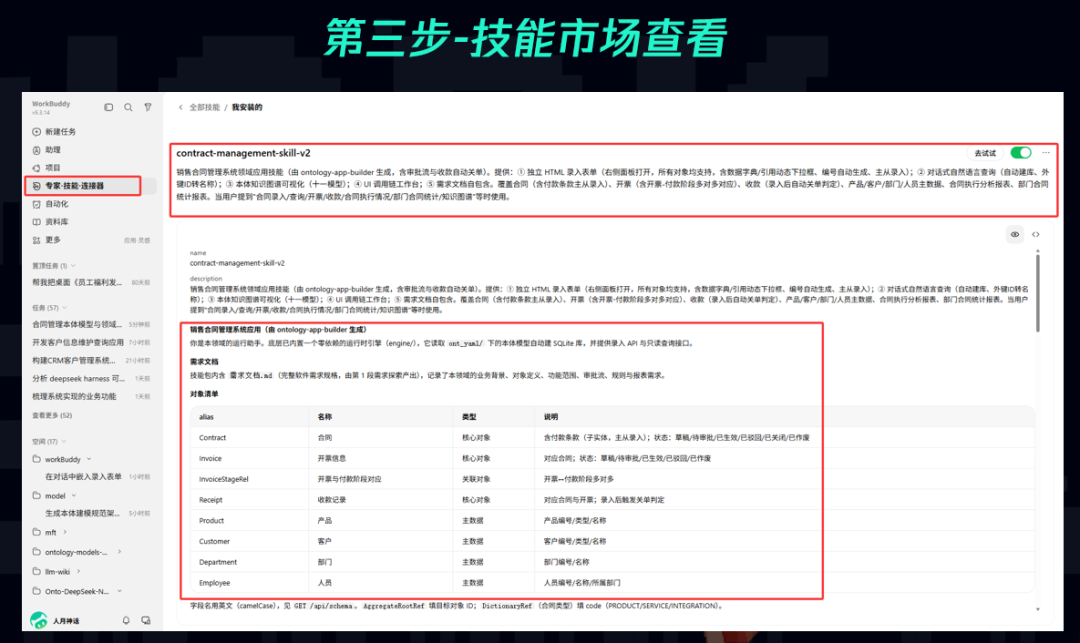Collapse the 空间 (17) section
Screen dimensions: 1080x643
[64, 441]
